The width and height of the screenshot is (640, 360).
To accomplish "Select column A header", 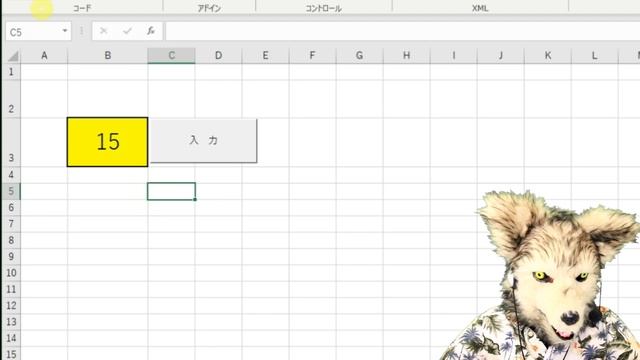I will (x=44, y=56).
